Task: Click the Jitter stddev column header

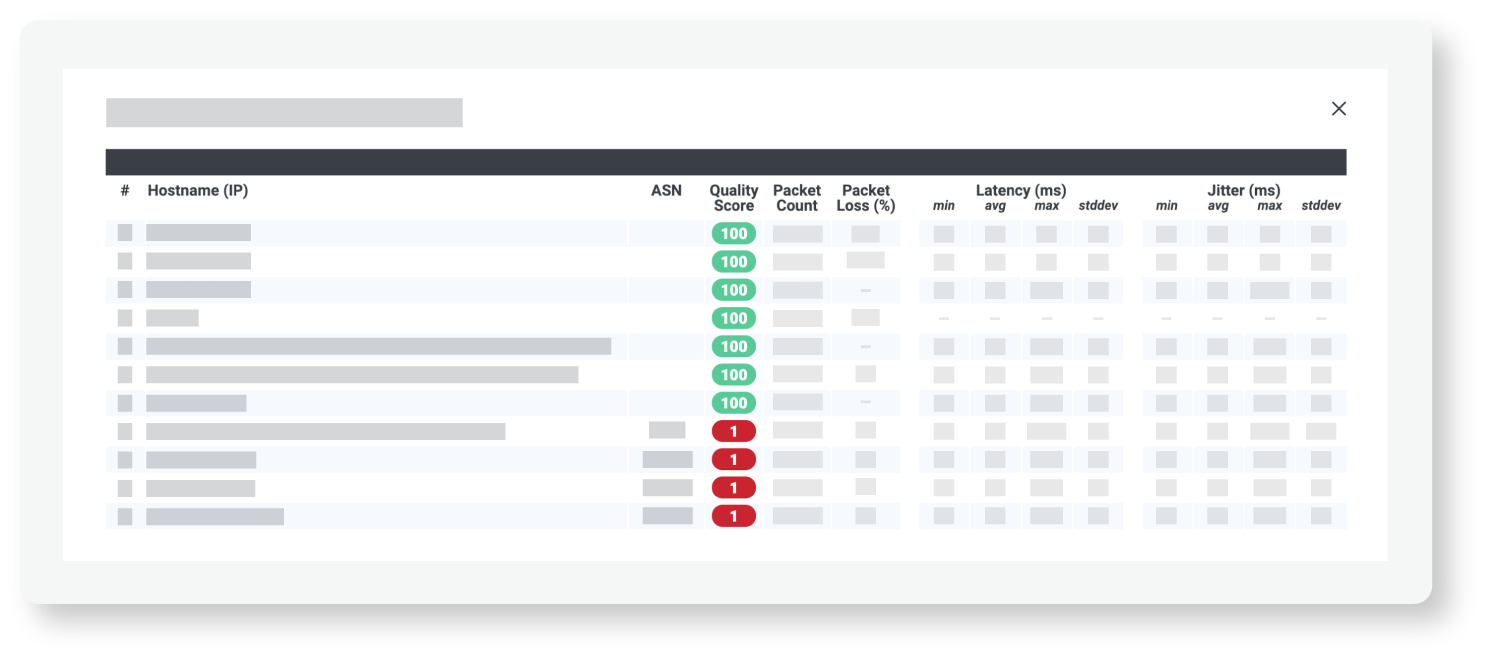Action: tap(1322, 205)
